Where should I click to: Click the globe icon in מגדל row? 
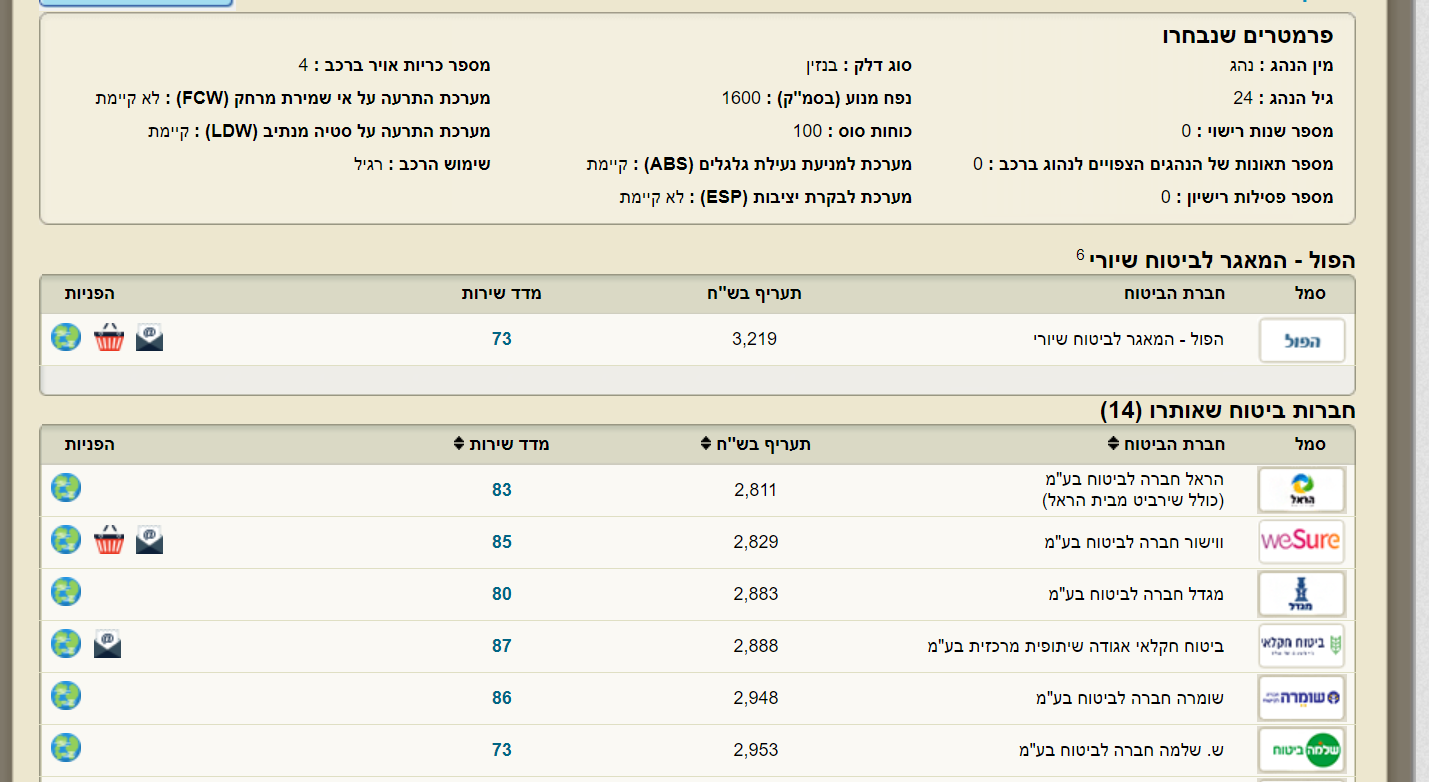click(66, 592)
